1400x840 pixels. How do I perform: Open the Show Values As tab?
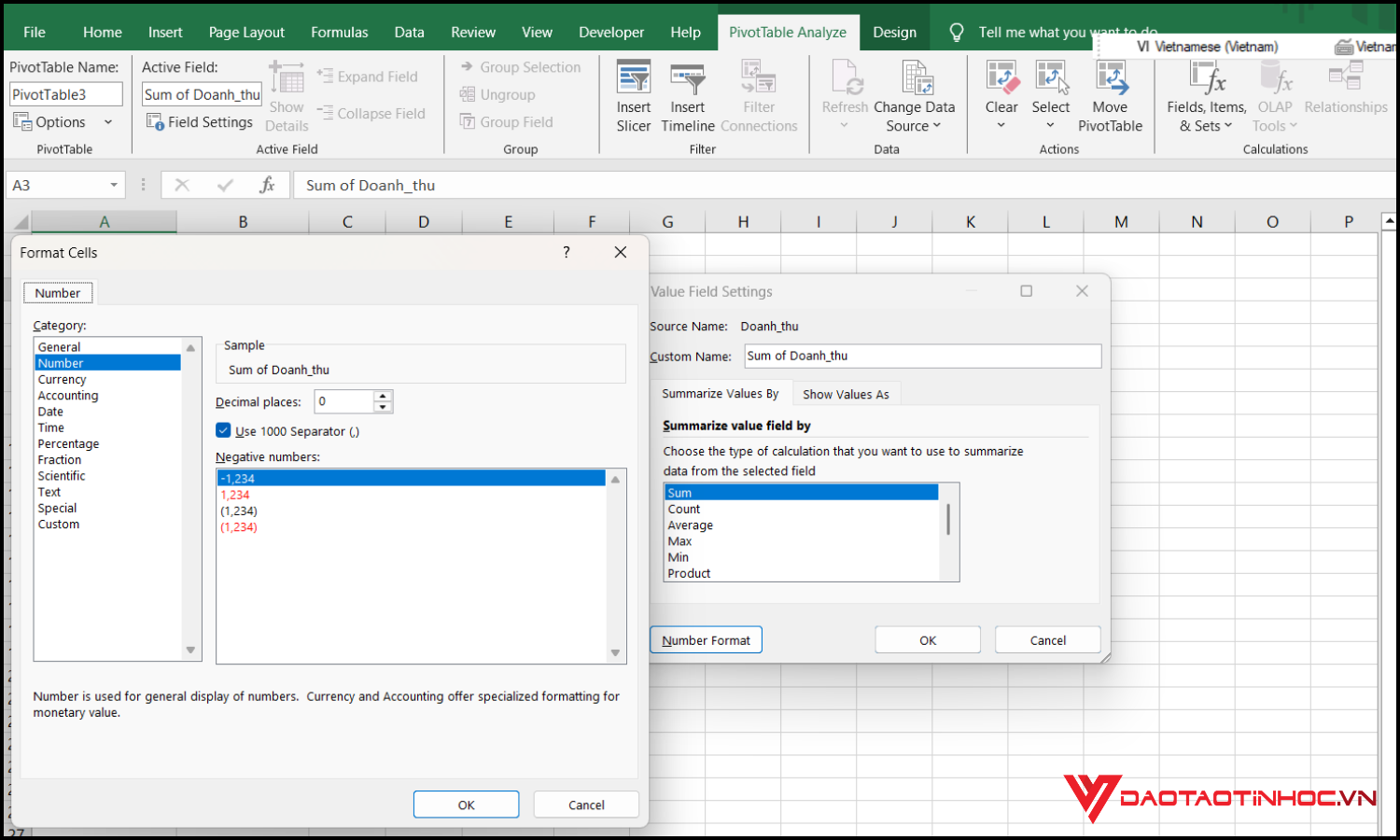(x=846, y=393)
